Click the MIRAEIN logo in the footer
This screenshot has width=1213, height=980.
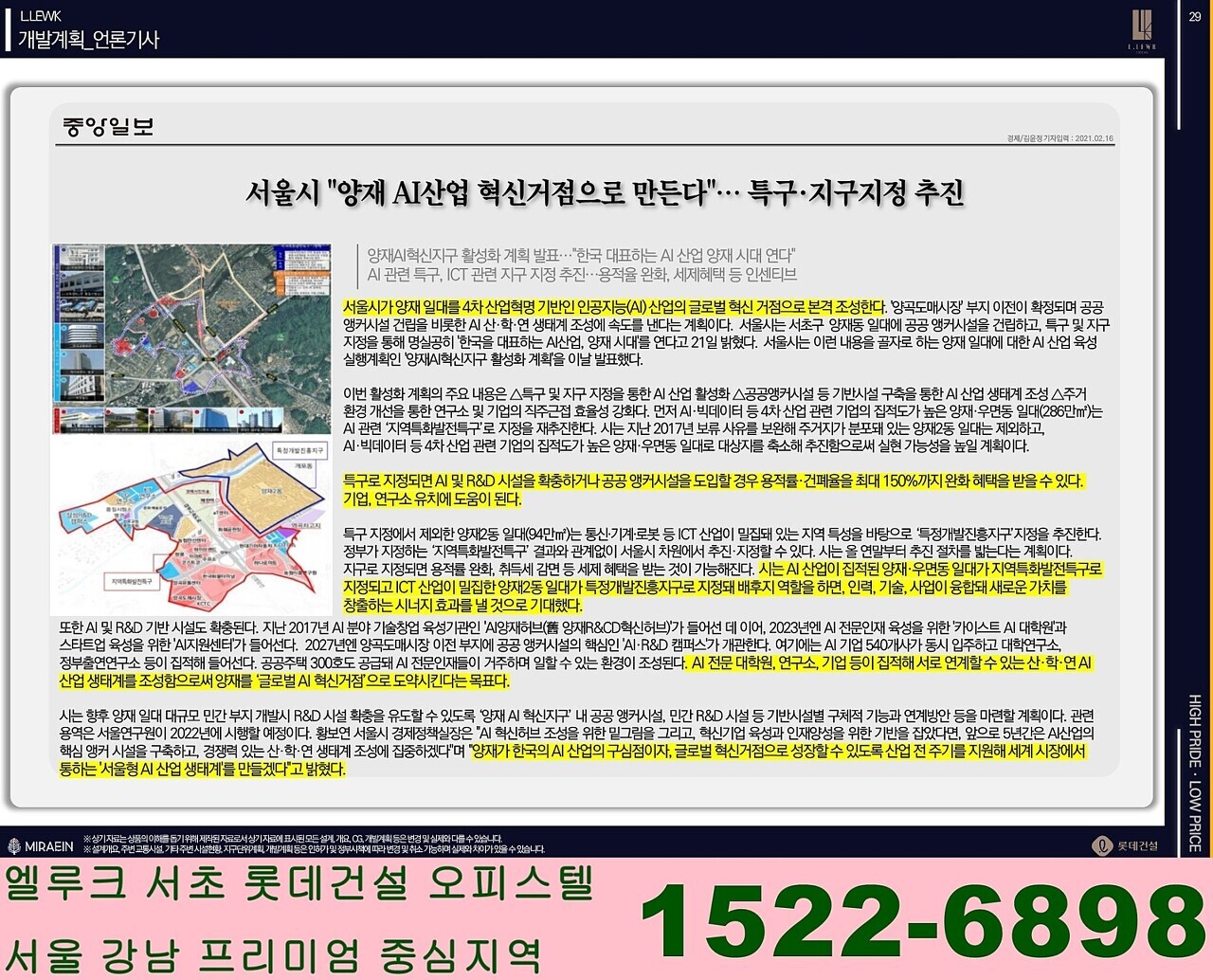point(41,846)
